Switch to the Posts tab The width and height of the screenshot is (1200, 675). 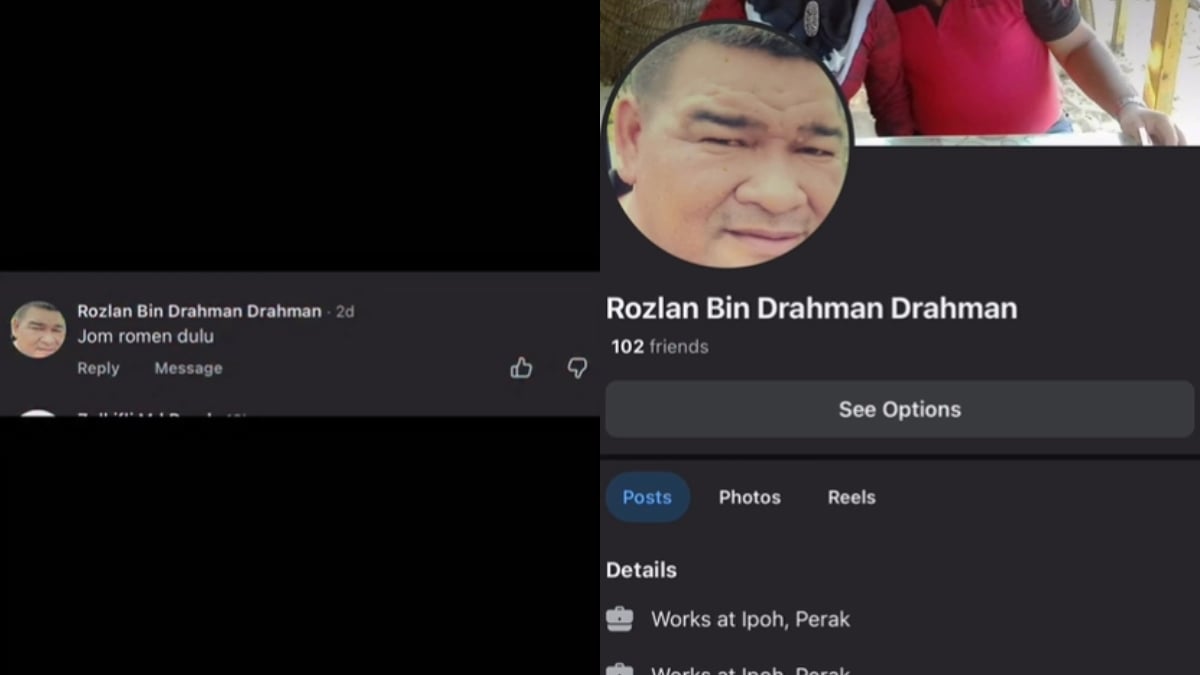(x=647, y=497)
